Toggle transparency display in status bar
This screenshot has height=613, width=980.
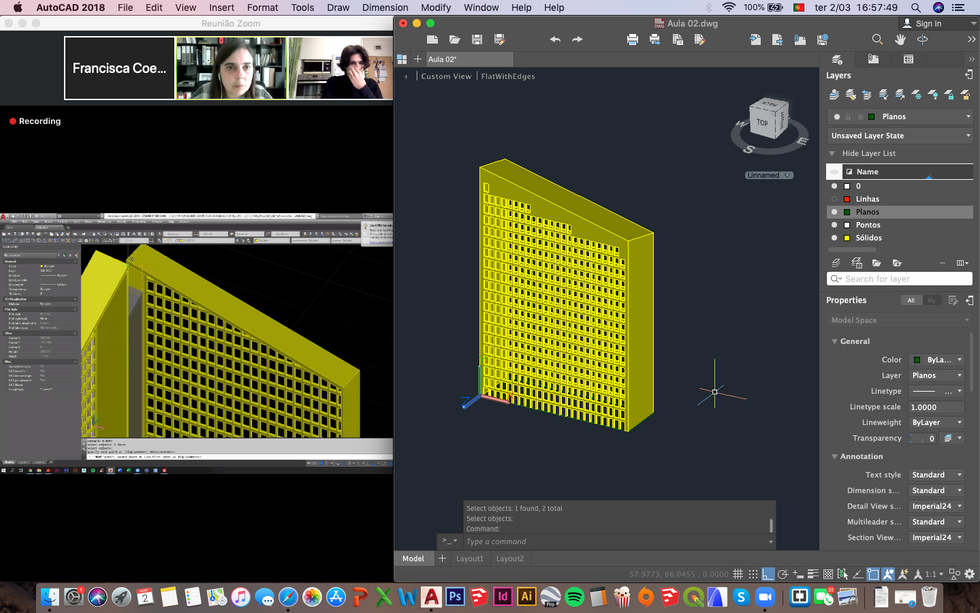[828, 574]
